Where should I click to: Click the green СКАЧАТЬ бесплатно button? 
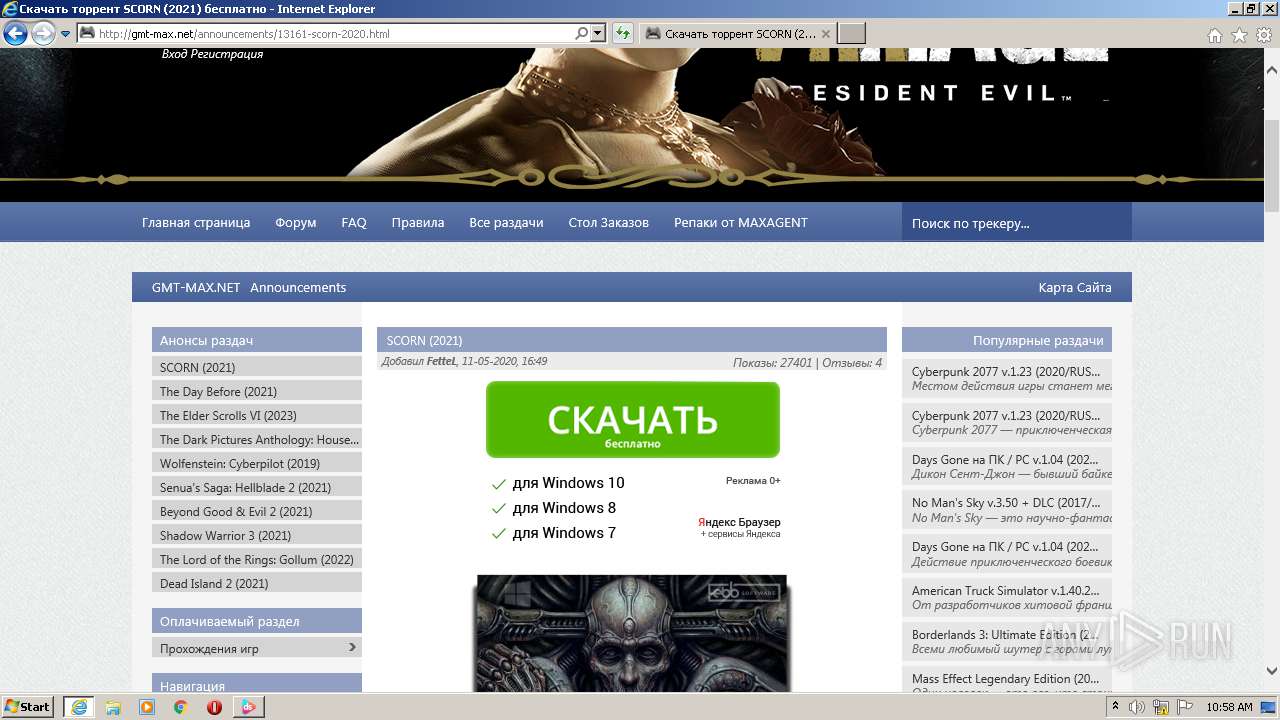tap(632, 420)
